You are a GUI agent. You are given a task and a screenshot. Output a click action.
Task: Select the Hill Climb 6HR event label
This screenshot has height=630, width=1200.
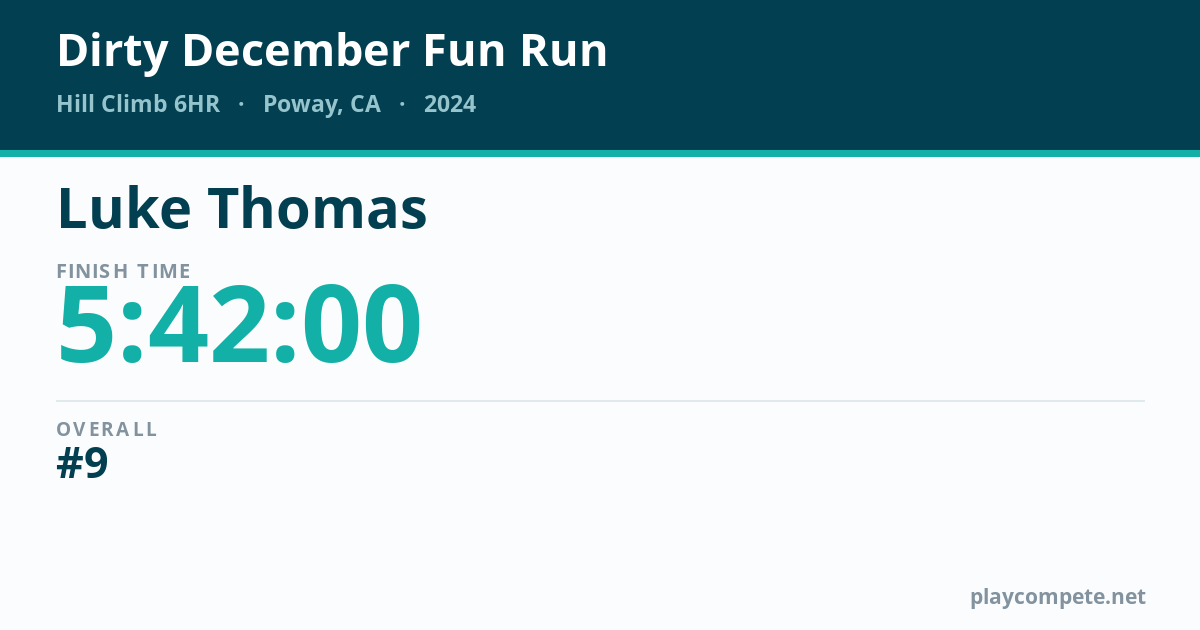138,104
